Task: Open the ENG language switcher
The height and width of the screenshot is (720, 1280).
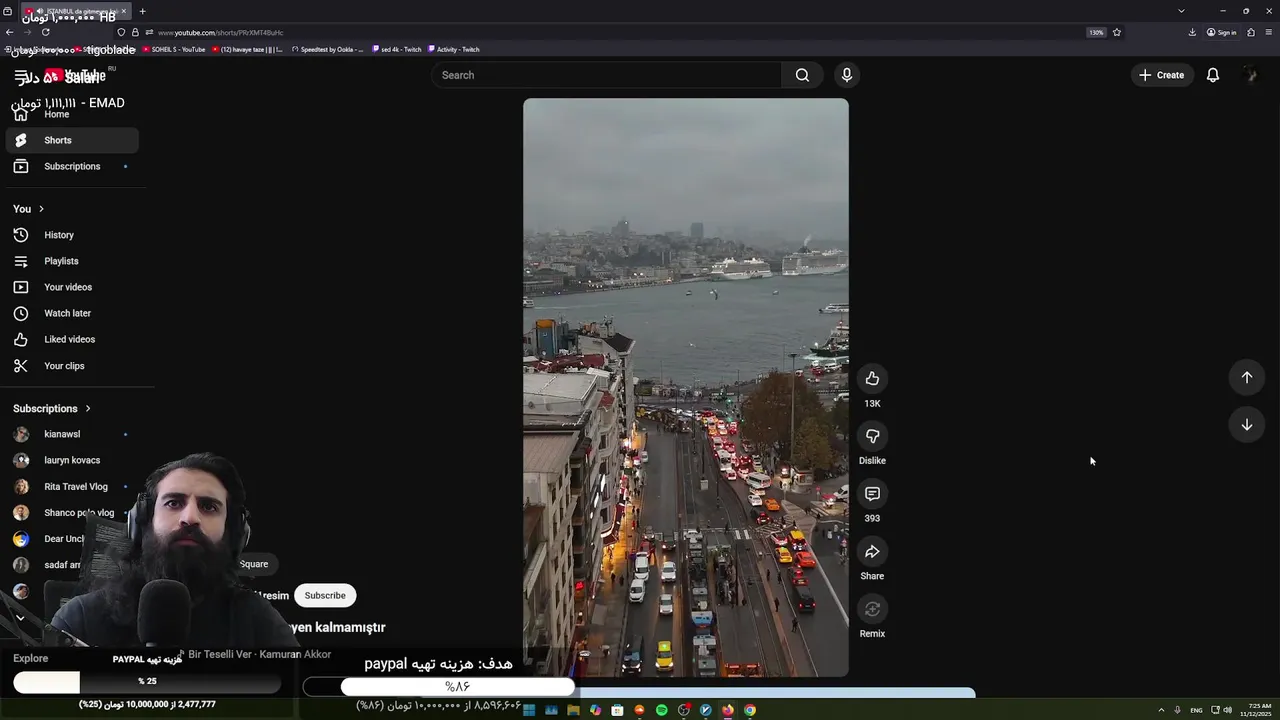Action: [x=1196, y=710]
